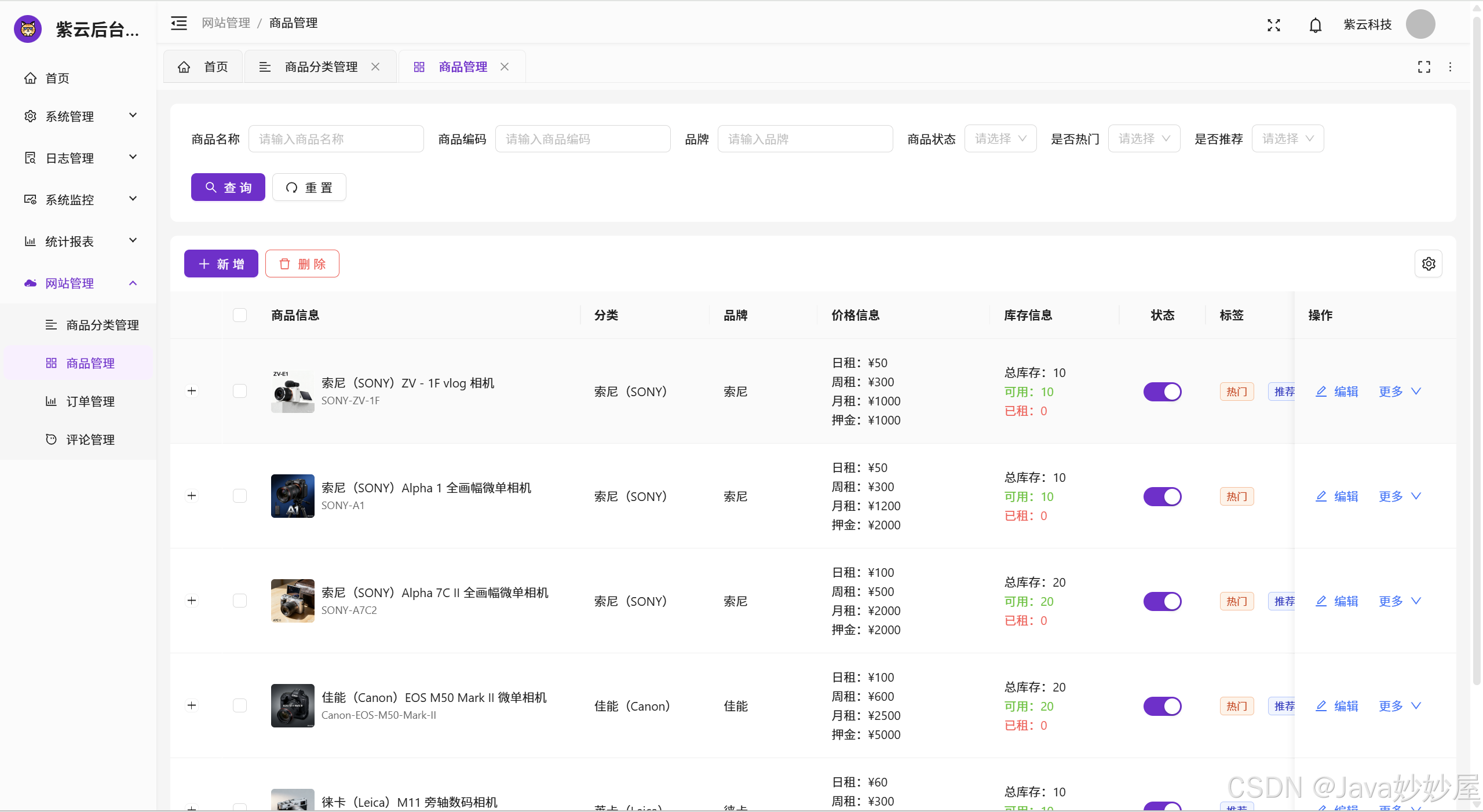Image resolution: width=1483 pixels, height=812 pixels.
Task: Open product image of Canon EOS M50 Mark II
Action: coord(293,706)
